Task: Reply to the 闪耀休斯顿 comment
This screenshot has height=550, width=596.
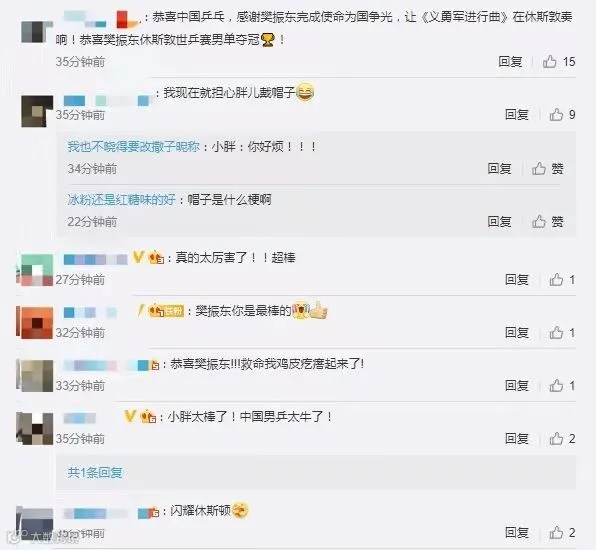Action: pos(517,533)
